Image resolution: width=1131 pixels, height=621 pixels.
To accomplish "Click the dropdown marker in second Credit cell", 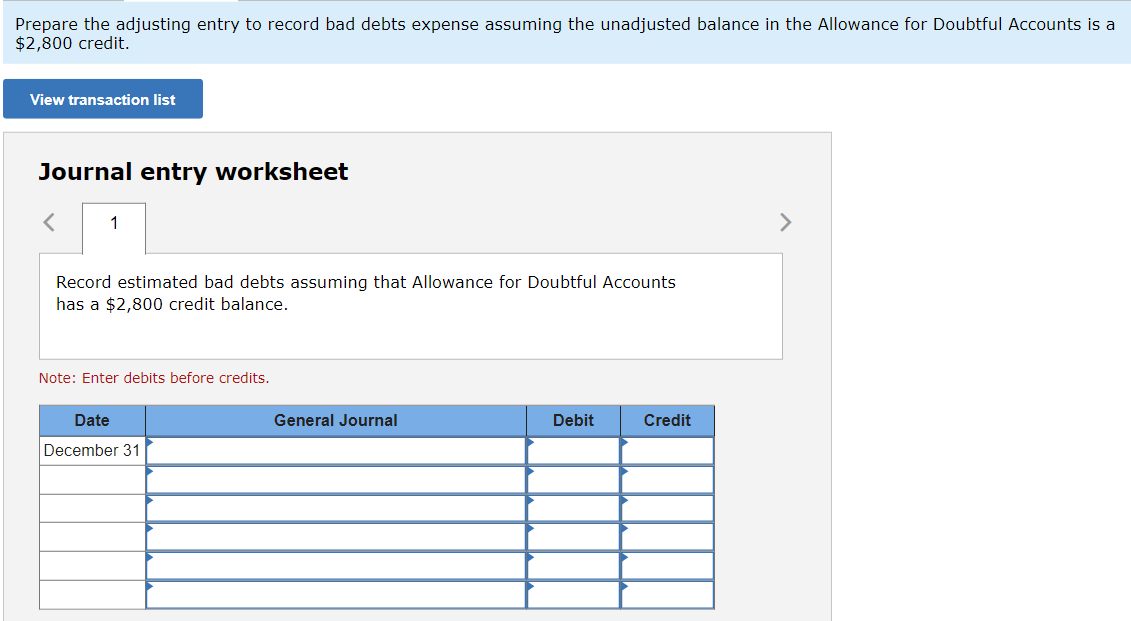I will pos(624,473).
